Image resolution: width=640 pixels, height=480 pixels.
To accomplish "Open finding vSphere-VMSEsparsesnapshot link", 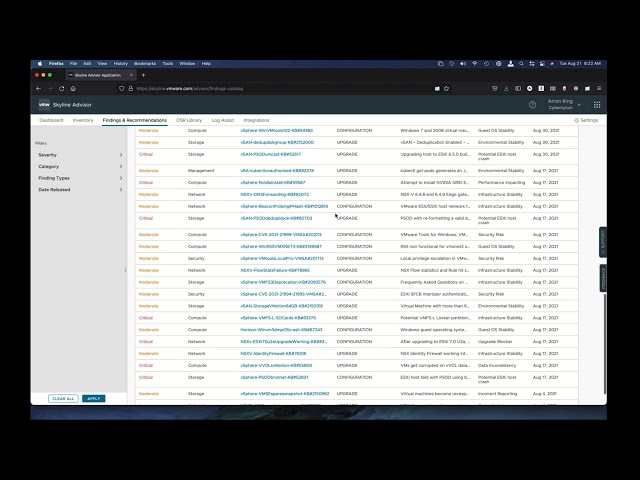I will tap(285, 394).
